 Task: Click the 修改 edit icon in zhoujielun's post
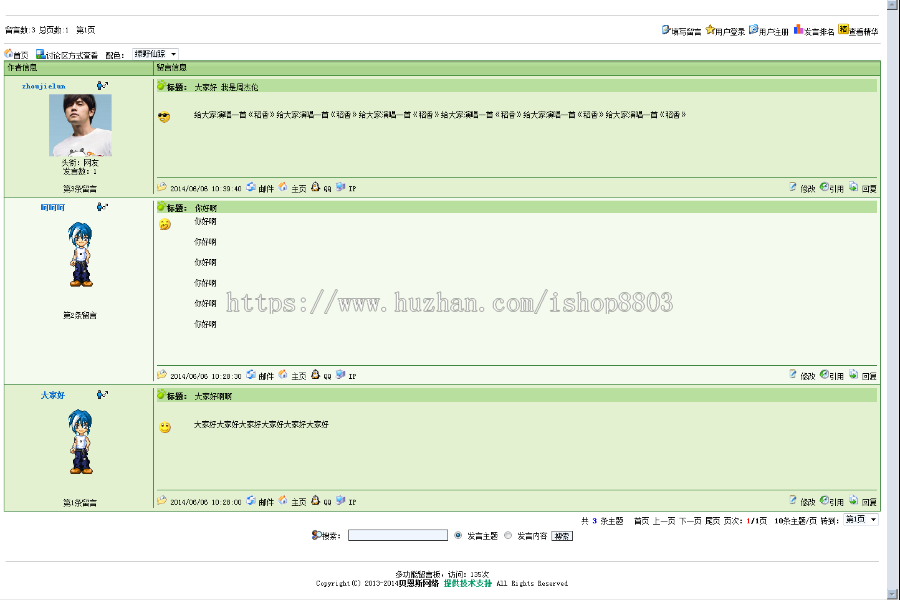click(793, 187)
